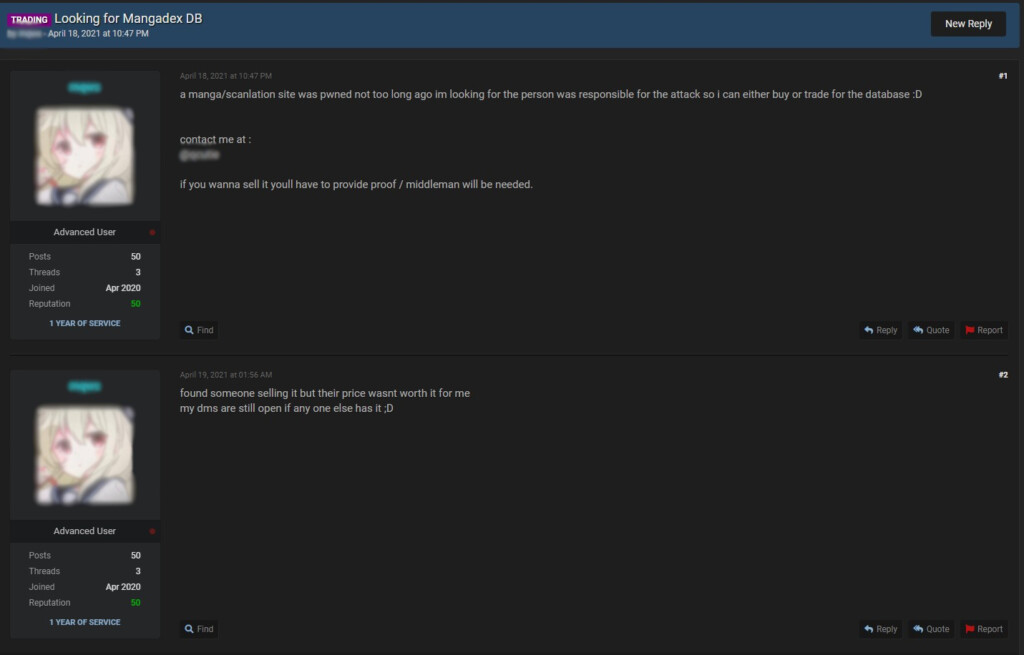Click the red offline status dot in post #1
Screen dimensions: 1024x655
pos(152,232)
